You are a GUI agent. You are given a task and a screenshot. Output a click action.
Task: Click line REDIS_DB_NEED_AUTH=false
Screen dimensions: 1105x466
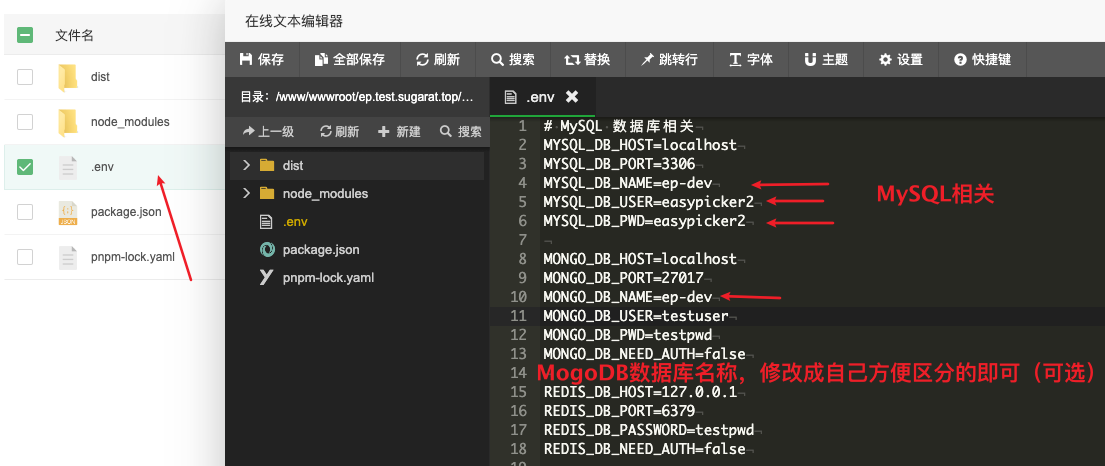tap(644, 449)
